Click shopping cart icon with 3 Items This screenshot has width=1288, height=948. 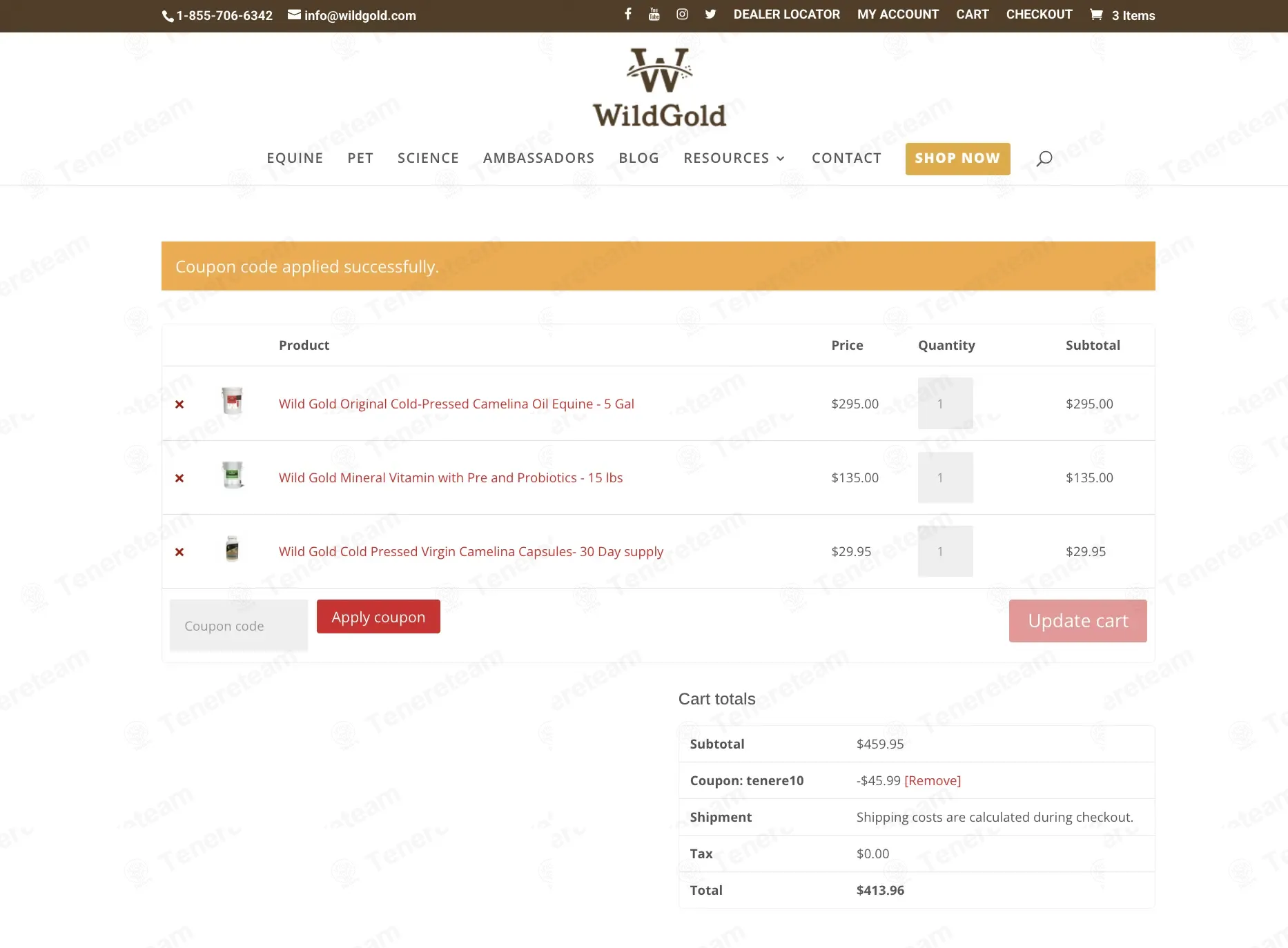1122,15
